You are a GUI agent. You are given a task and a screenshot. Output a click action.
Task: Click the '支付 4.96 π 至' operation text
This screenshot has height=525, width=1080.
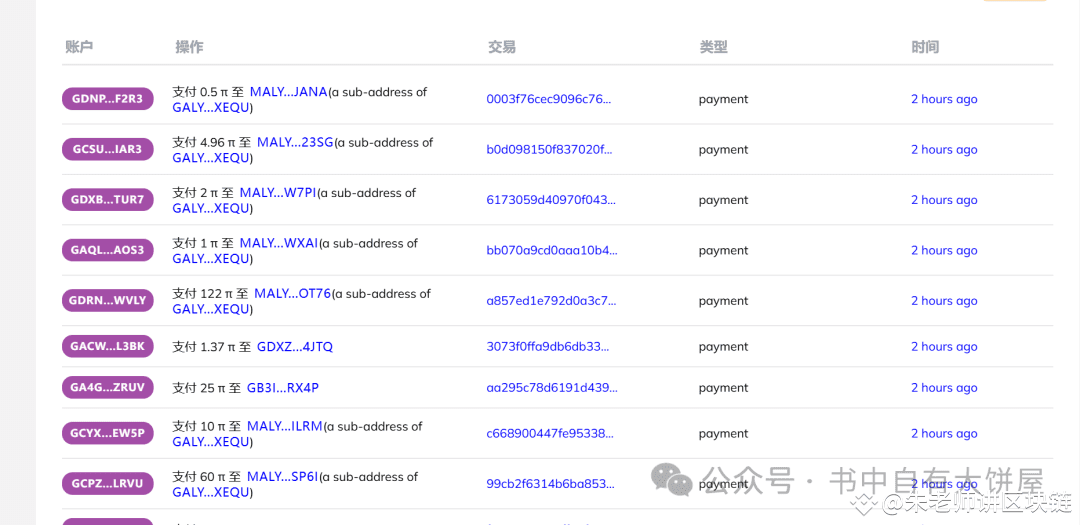[x=211, y=143]
